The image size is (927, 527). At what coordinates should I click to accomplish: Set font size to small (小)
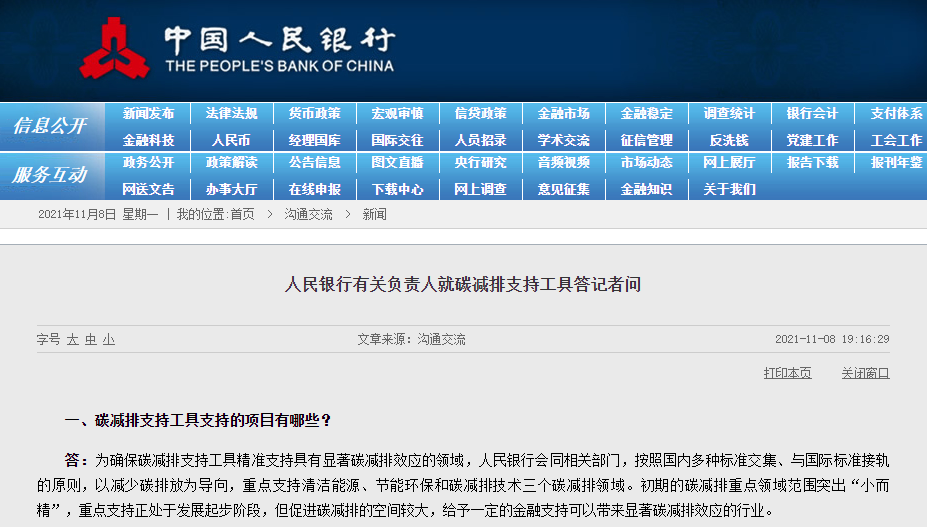tap(108, 340)
